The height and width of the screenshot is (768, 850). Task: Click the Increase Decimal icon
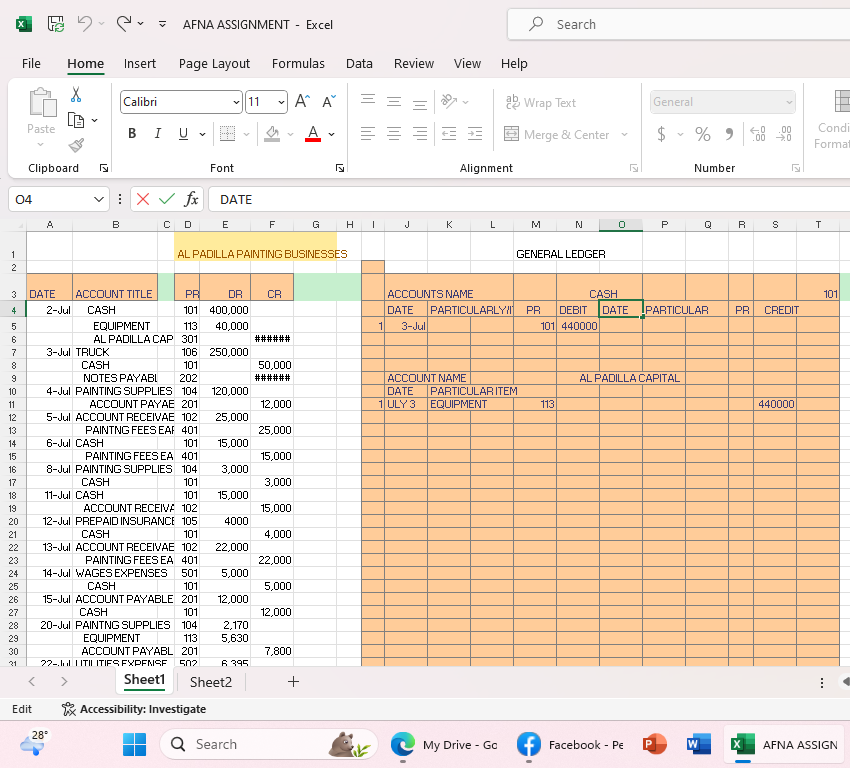pyautogui.click(x=758, y=133)
